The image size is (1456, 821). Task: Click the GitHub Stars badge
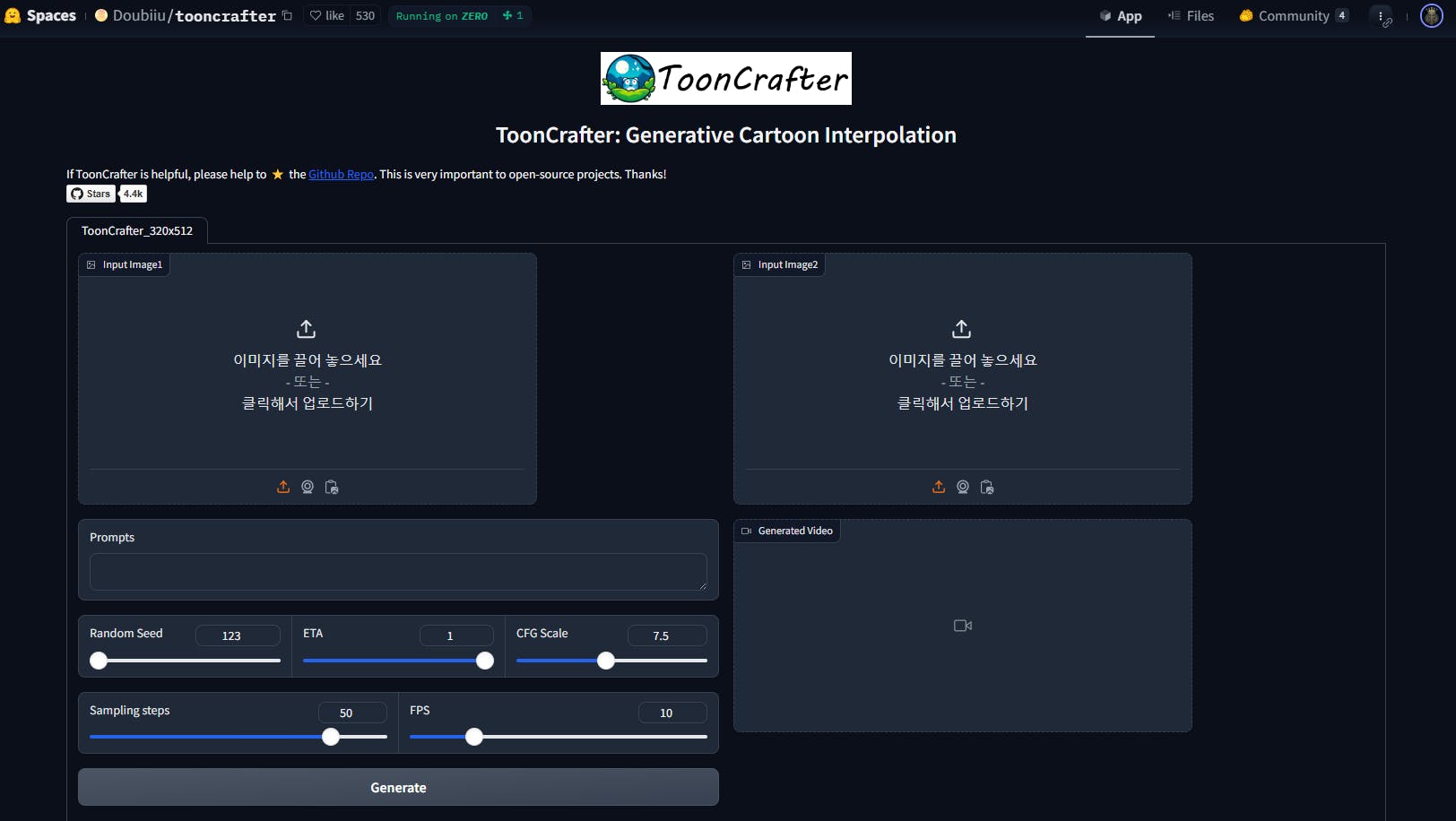pyautogui.click(x=91, y=194)
